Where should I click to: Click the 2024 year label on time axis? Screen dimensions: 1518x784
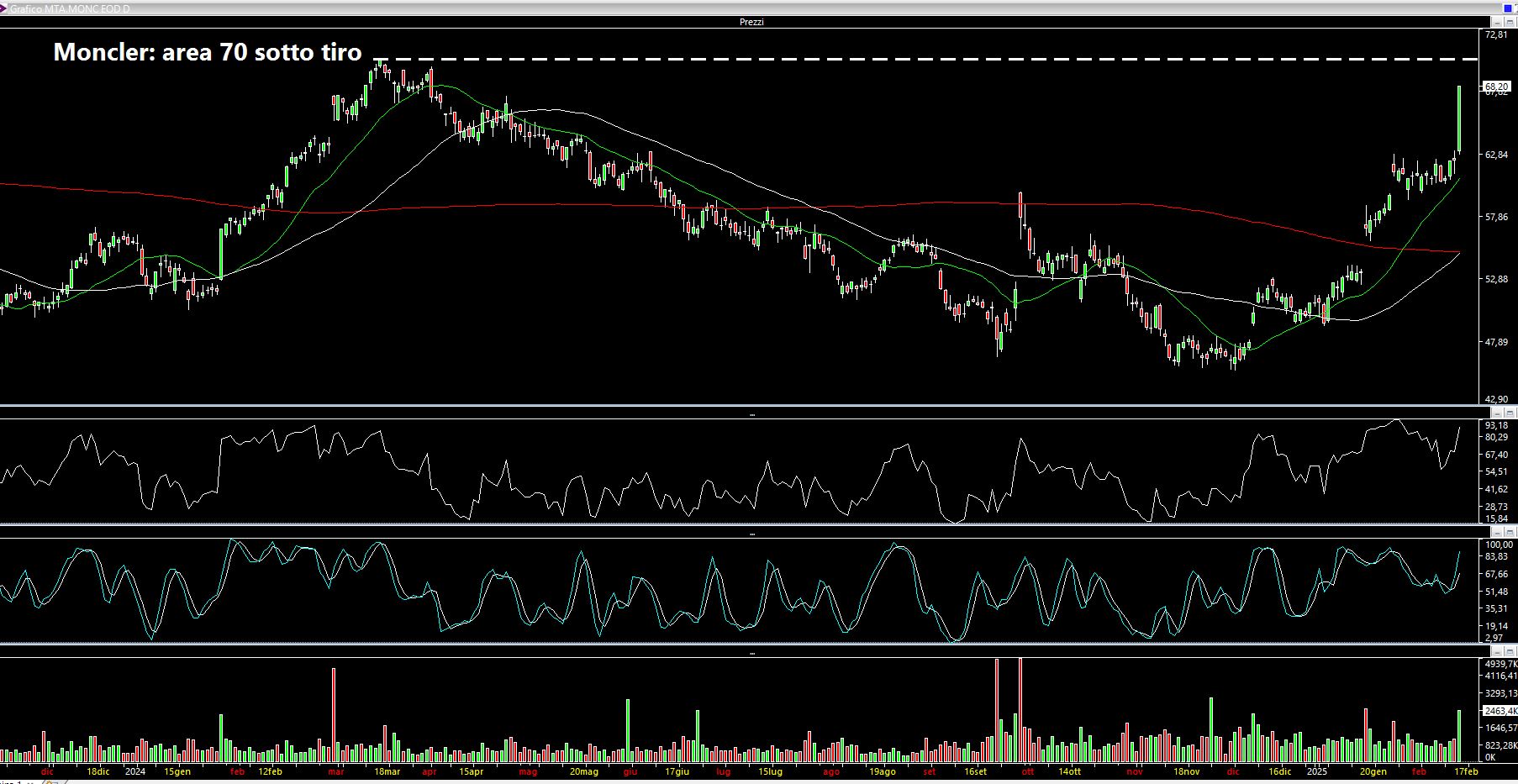[134, 771]
